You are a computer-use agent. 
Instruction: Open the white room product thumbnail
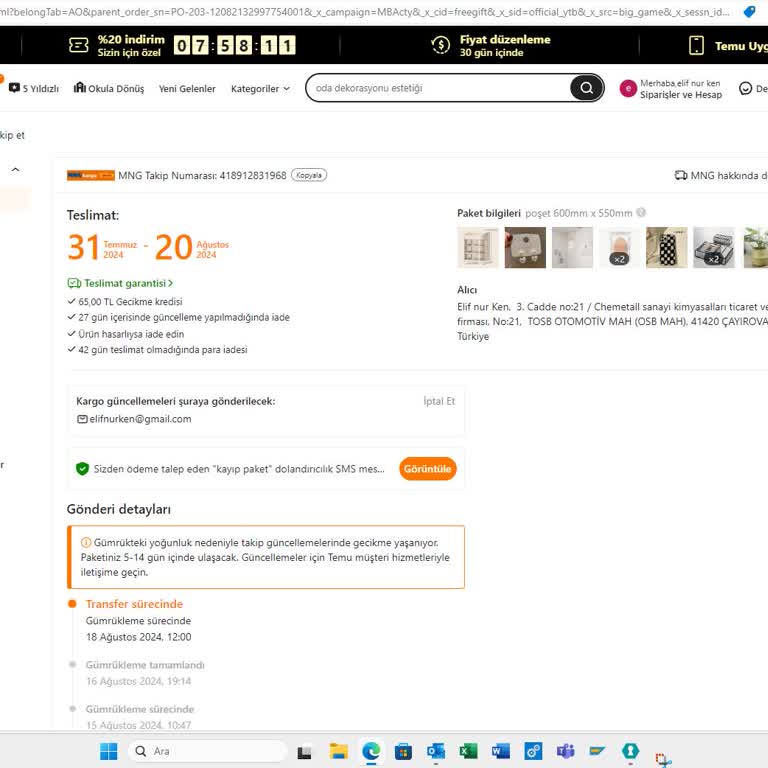tap(572, 247)
